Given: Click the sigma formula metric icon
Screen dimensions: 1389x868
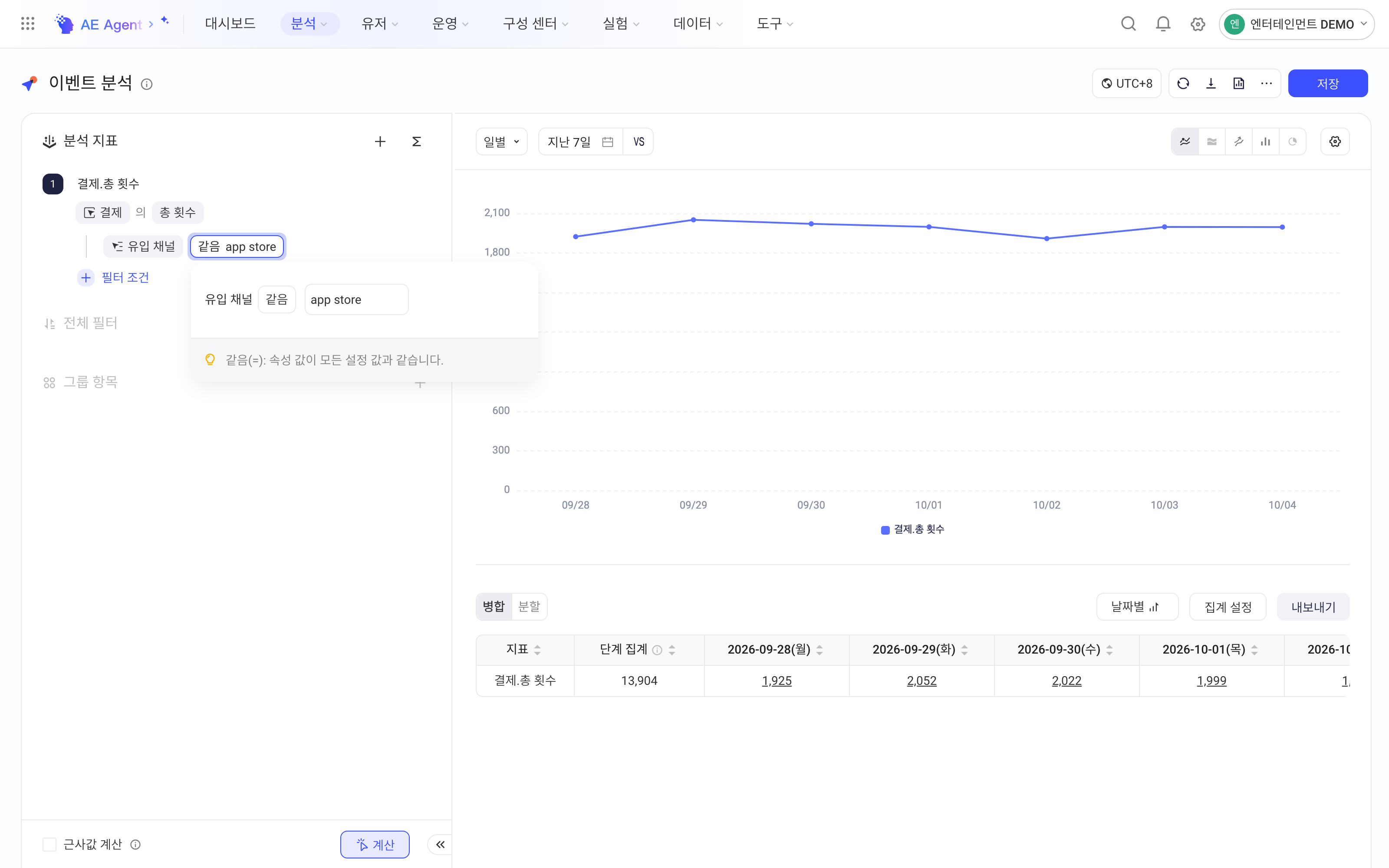Looking at the screenshot, I should [x=417, y=141].
